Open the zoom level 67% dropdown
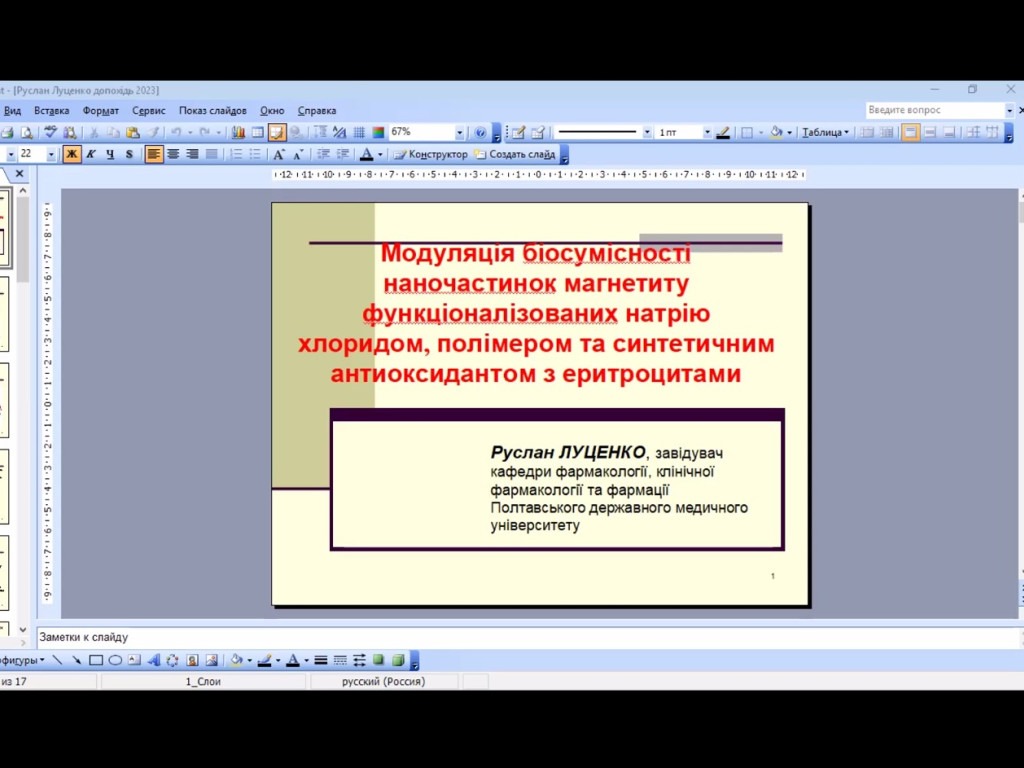1024x768 pixels. [x=459, y=131]
